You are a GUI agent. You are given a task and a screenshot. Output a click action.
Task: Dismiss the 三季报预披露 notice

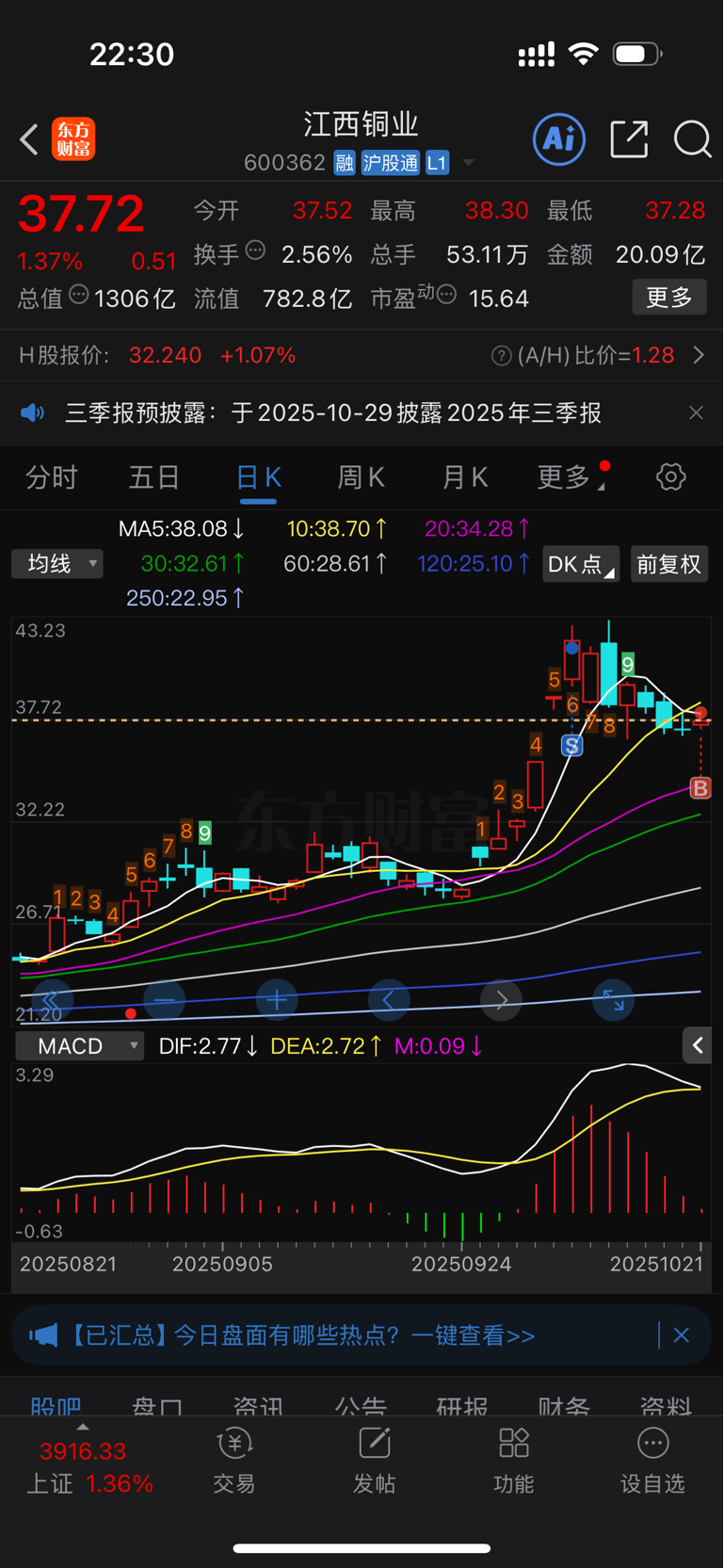(x=696, y=412)
